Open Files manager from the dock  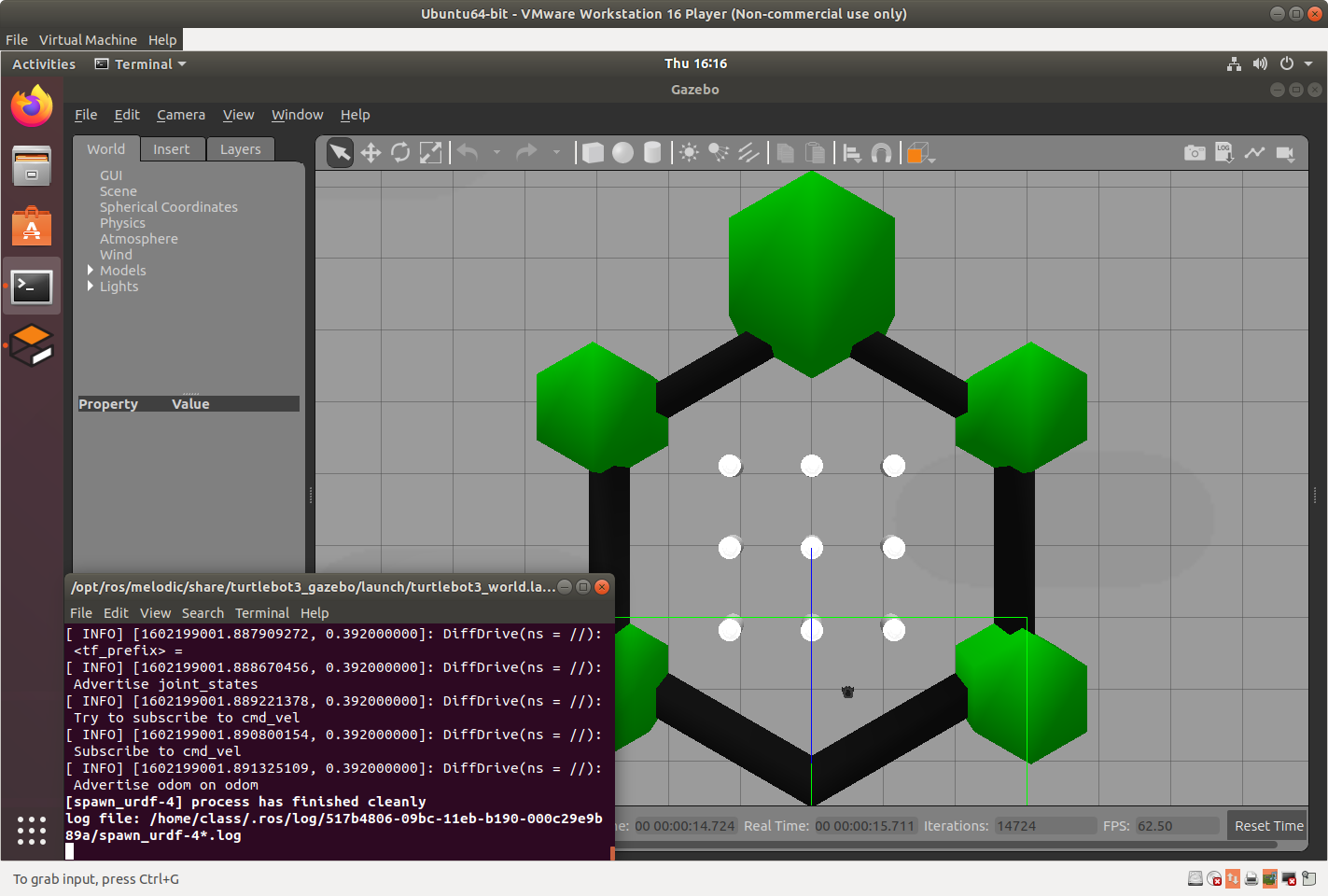pos(32,166)
